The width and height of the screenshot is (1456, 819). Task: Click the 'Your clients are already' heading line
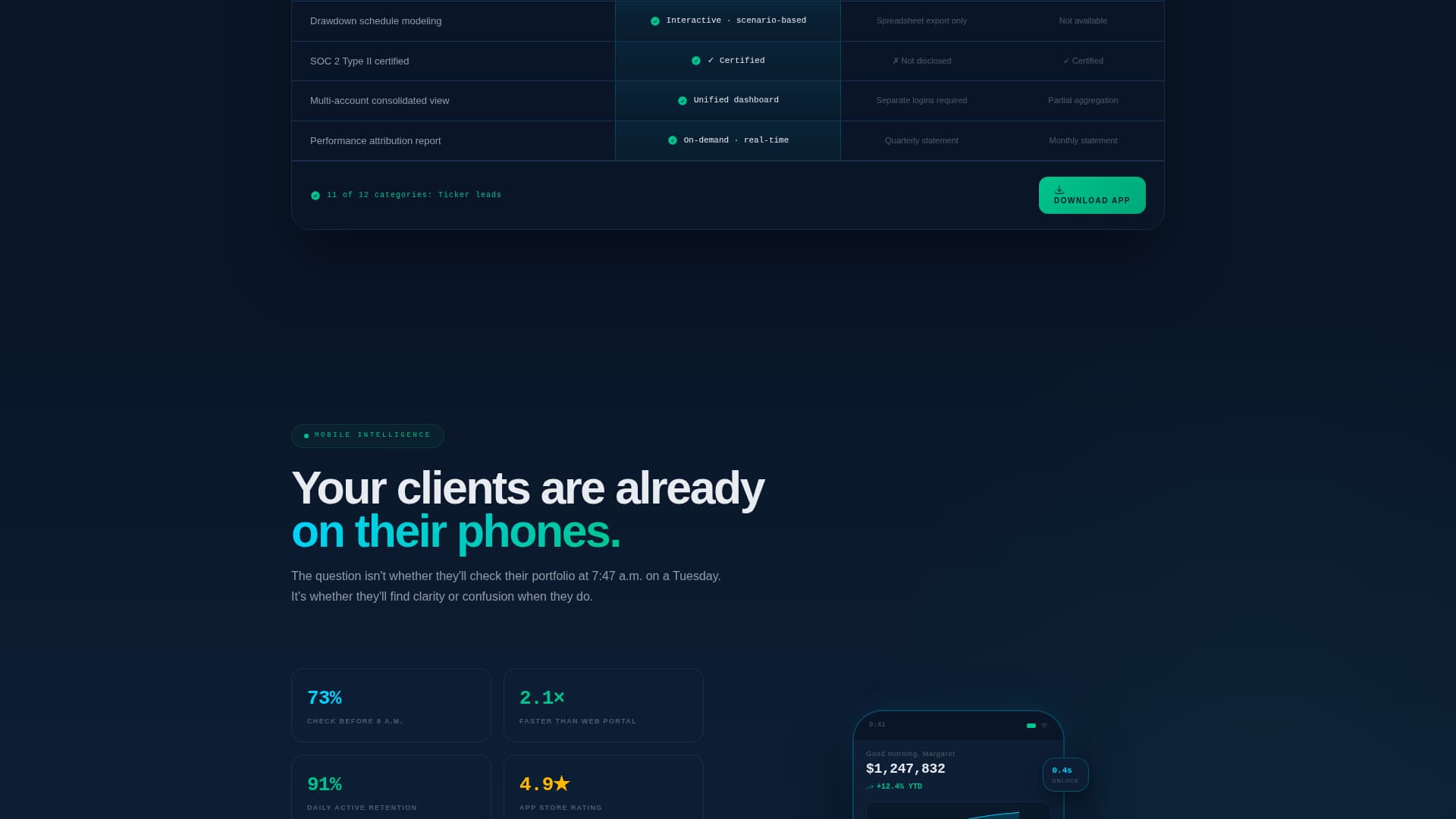click(x=528, y=488)
